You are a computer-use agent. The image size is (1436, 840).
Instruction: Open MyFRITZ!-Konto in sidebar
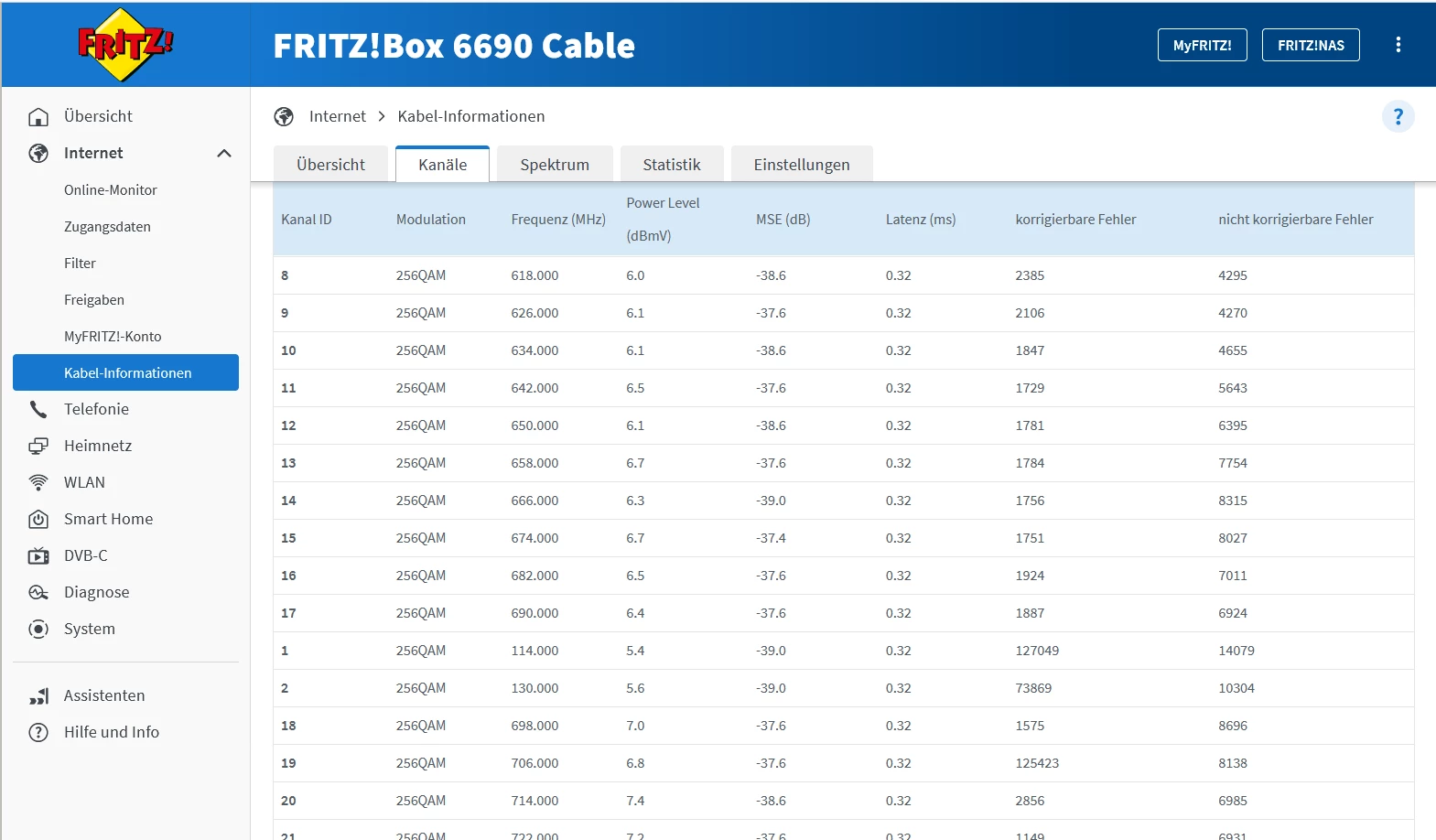(113, 336)
